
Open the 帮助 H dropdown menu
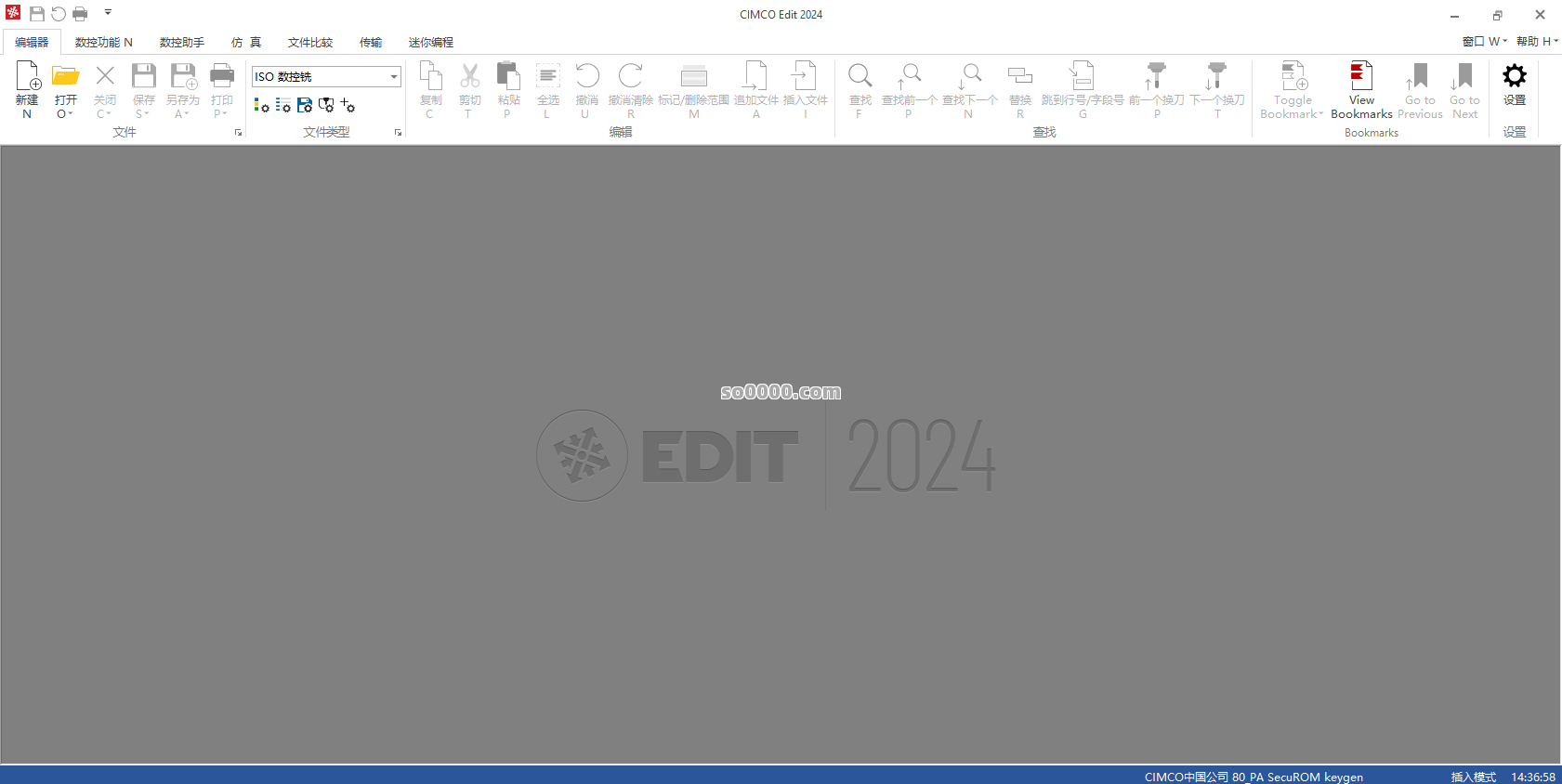coord(1537,41)
